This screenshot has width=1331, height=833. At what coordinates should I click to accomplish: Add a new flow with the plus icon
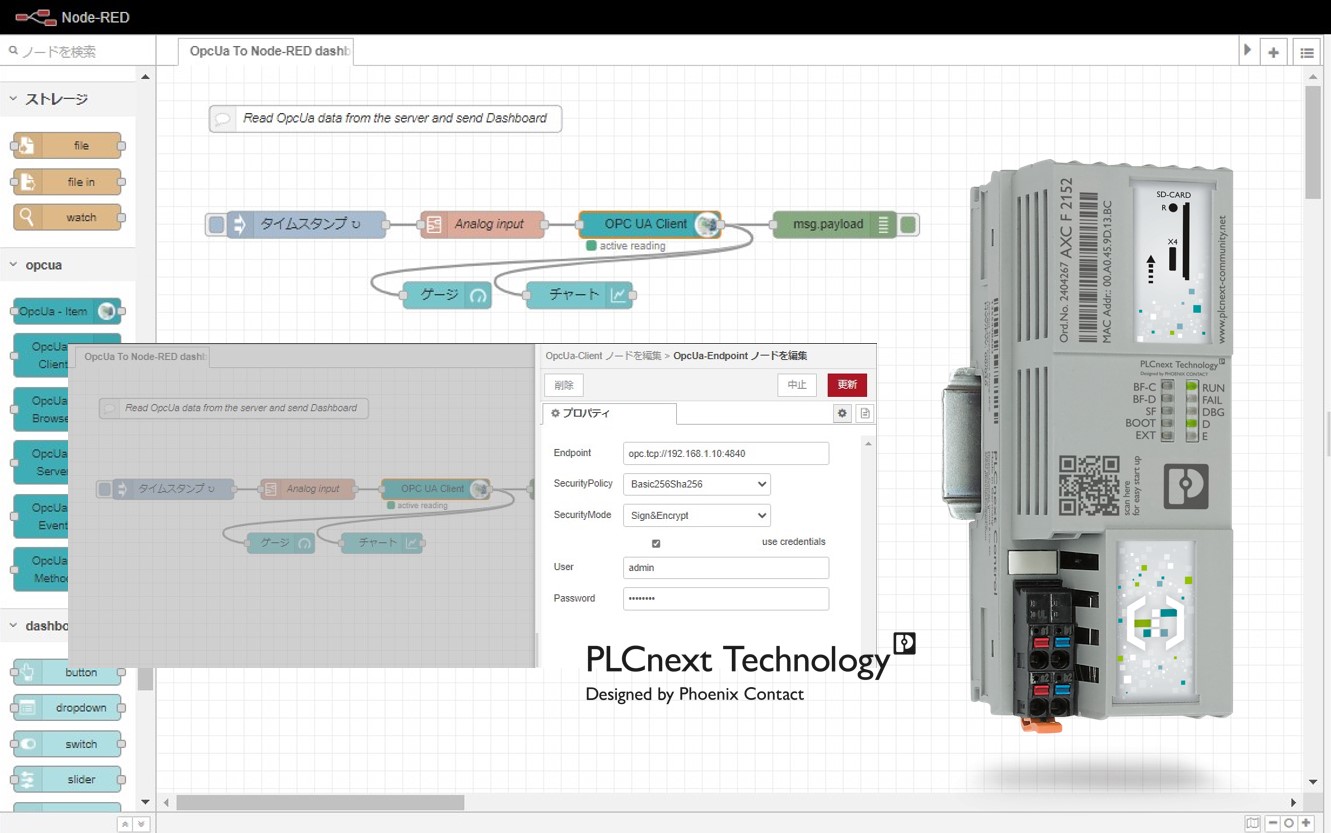(1272, 51)
